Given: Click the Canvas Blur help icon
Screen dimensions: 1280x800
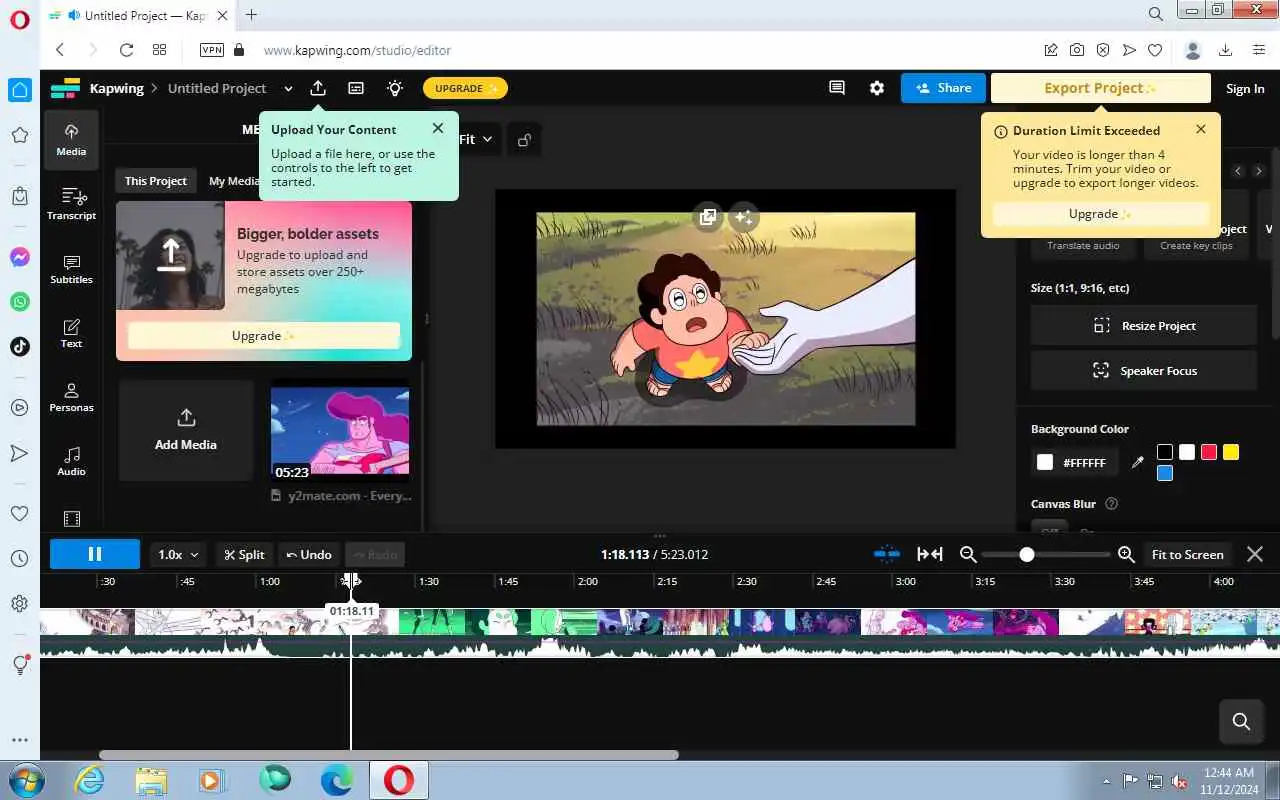Looking at the screenshot, I should coord(1111,504).
